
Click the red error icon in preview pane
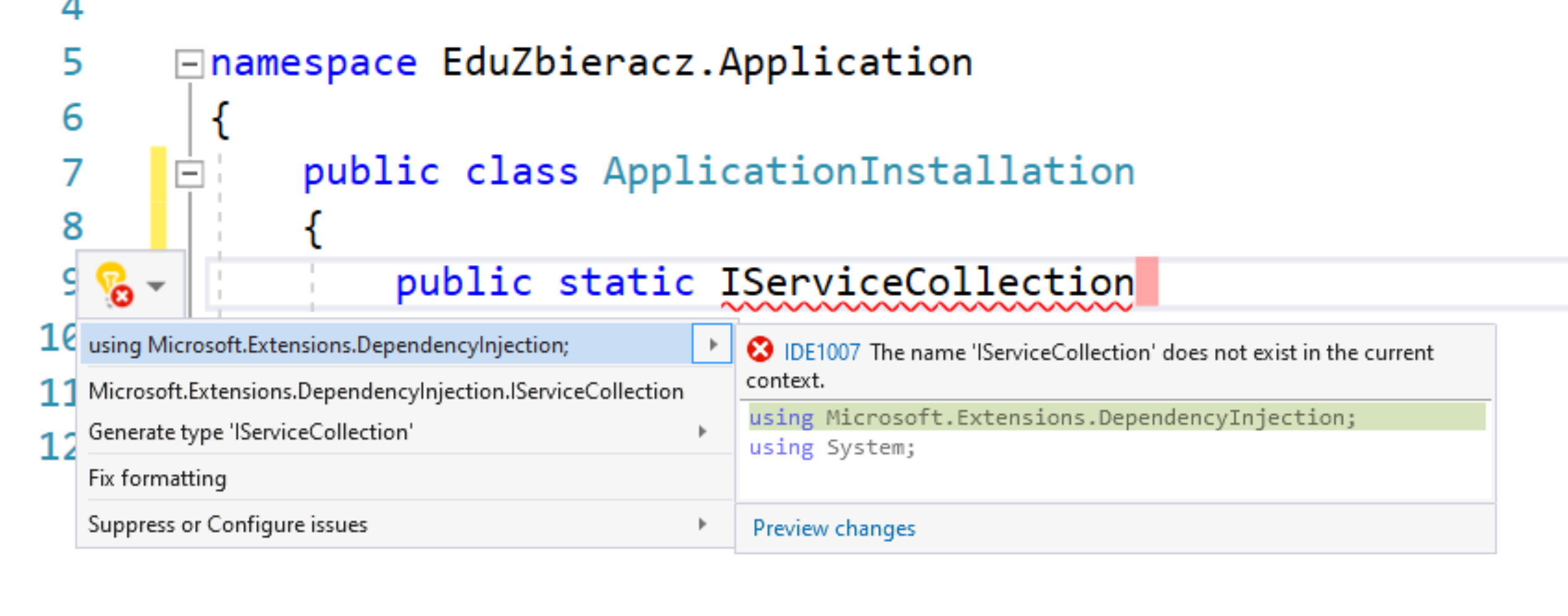point(760,350)
